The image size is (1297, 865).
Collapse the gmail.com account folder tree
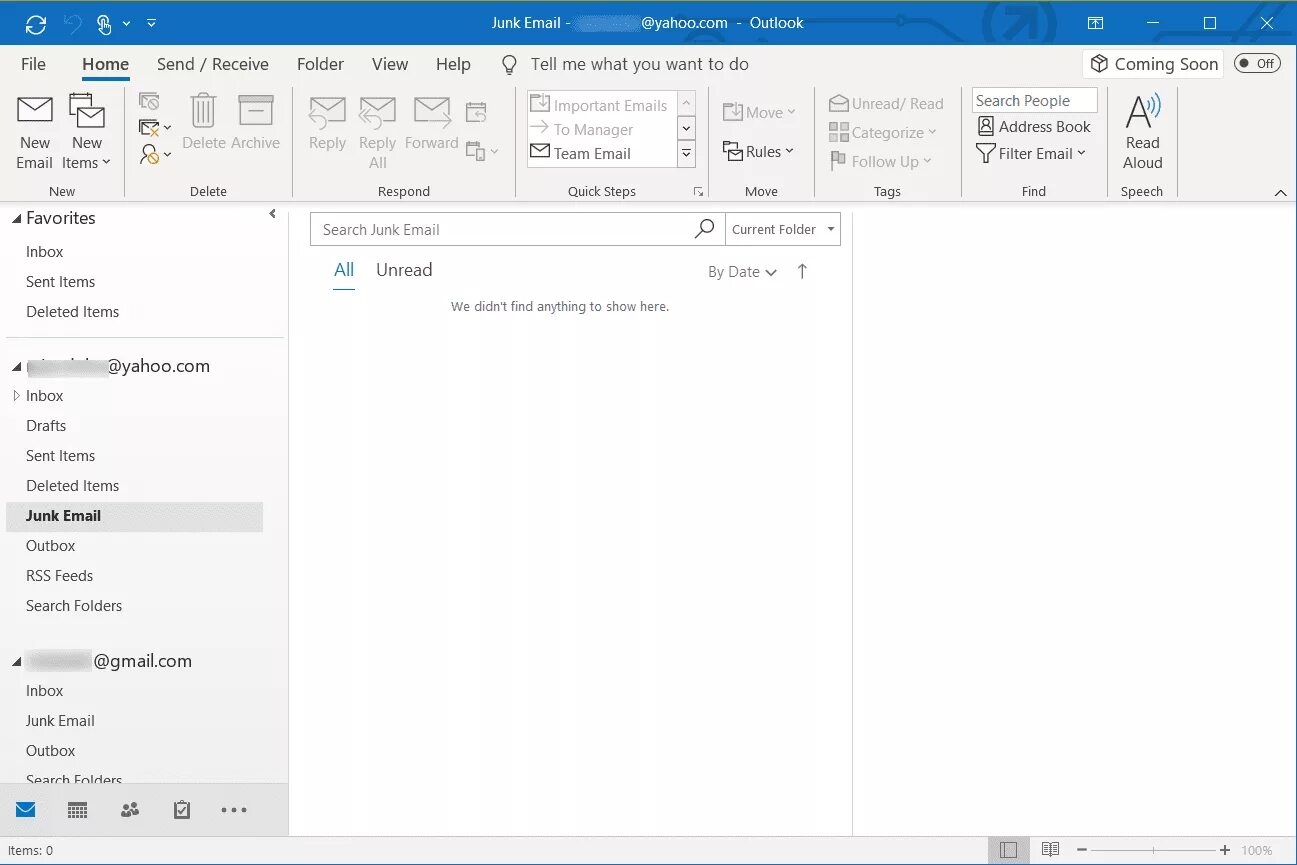[16, 661]
